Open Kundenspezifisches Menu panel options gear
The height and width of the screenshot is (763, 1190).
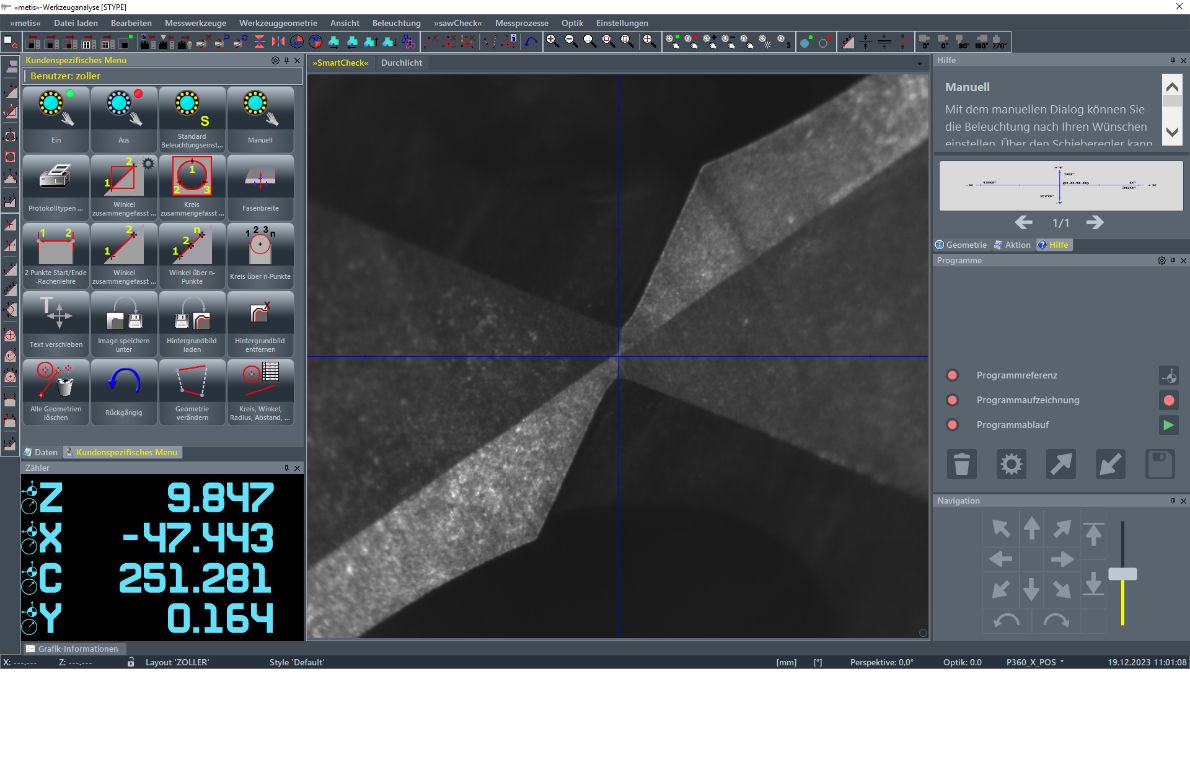click(x=275, y=60)
